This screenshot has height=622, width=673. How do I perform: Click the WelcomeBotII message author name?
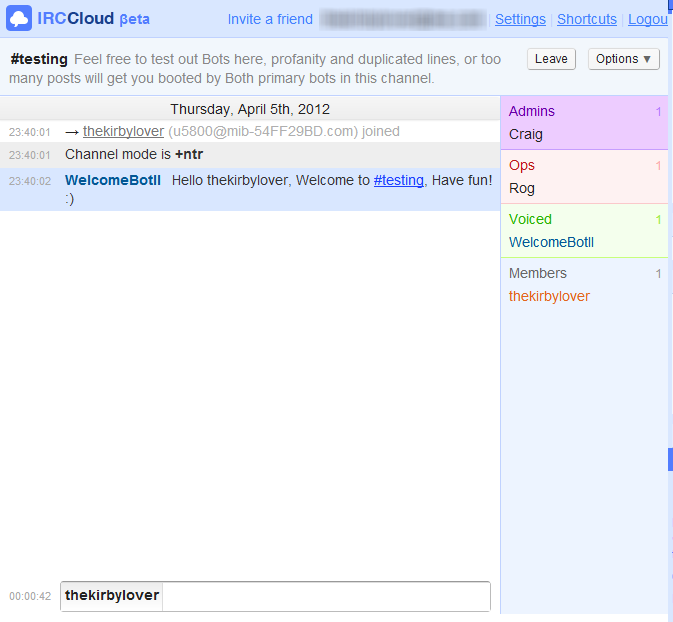pos(111,180)
